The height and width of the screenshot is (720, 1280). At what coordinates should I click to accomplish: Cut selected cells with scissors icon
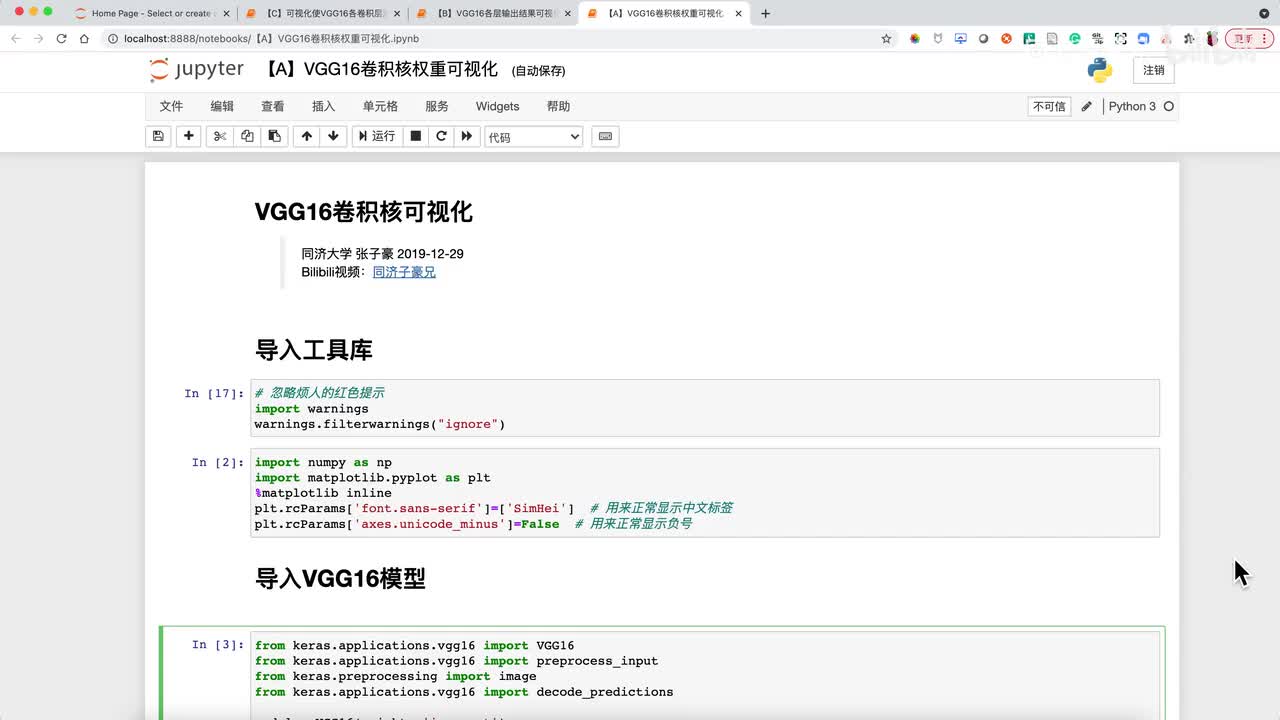pyautogui.click(x=220, y=136)
